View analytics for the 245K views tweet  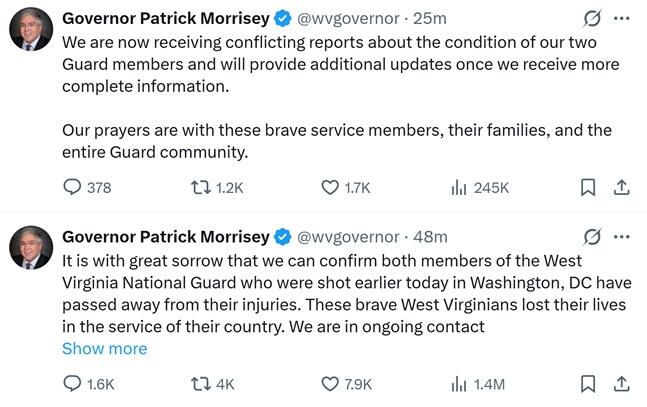pos(460,187)
